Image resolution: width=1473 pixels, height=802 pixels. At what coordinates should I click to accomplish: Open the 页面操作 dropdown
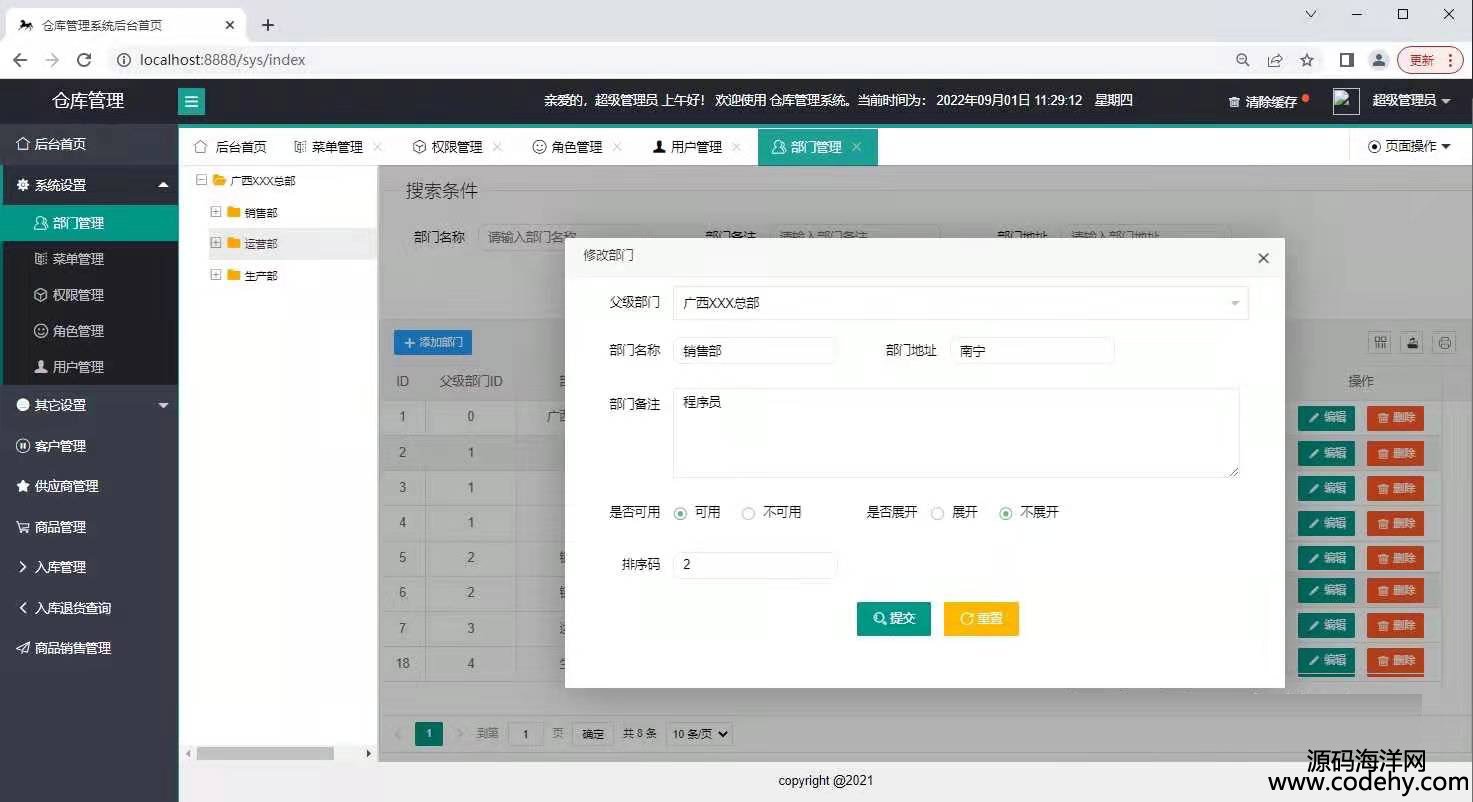(1409, 147)
